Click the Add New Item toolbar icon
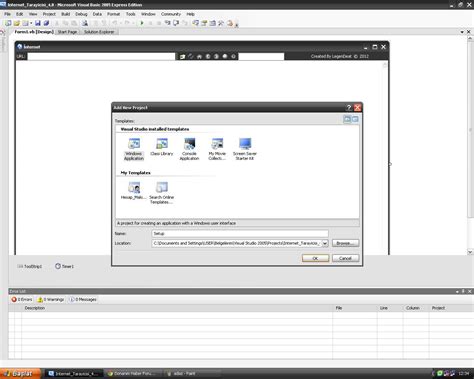The height and width of the screenshot is (379, 474). [25, 23]
